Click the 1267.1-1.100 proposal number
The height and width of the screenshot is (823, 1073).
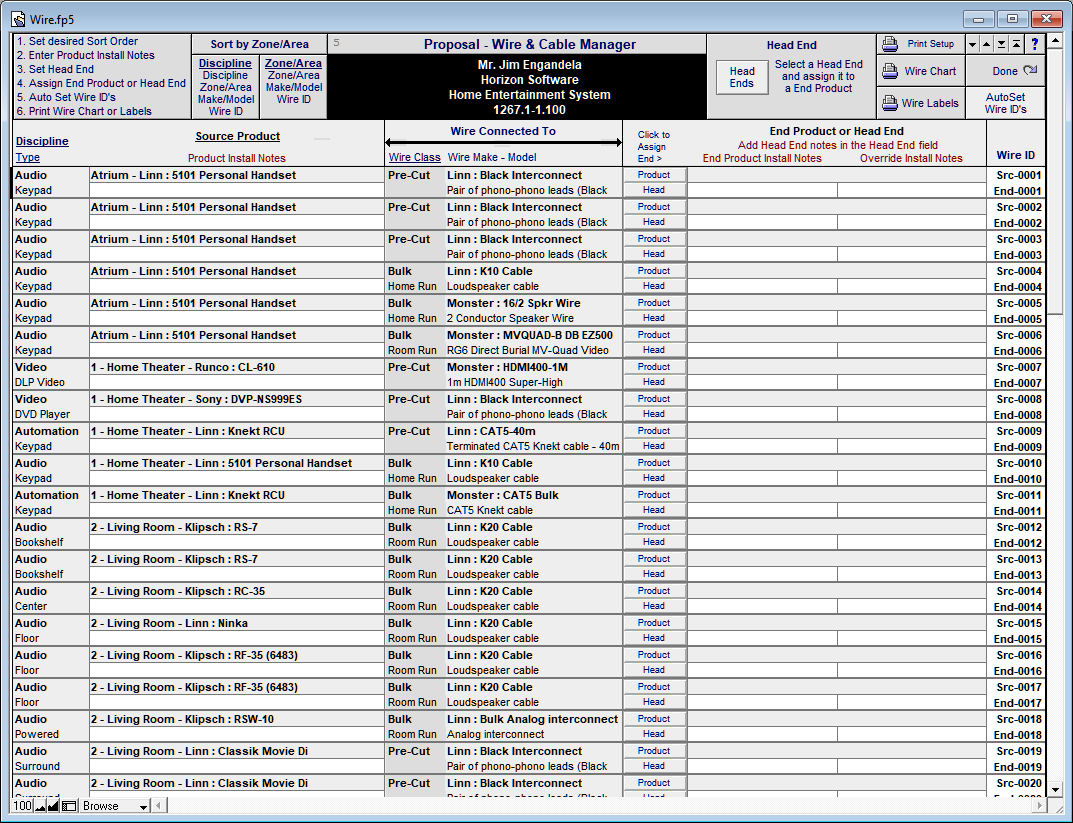pyautogui.click(x=529, y=109)
